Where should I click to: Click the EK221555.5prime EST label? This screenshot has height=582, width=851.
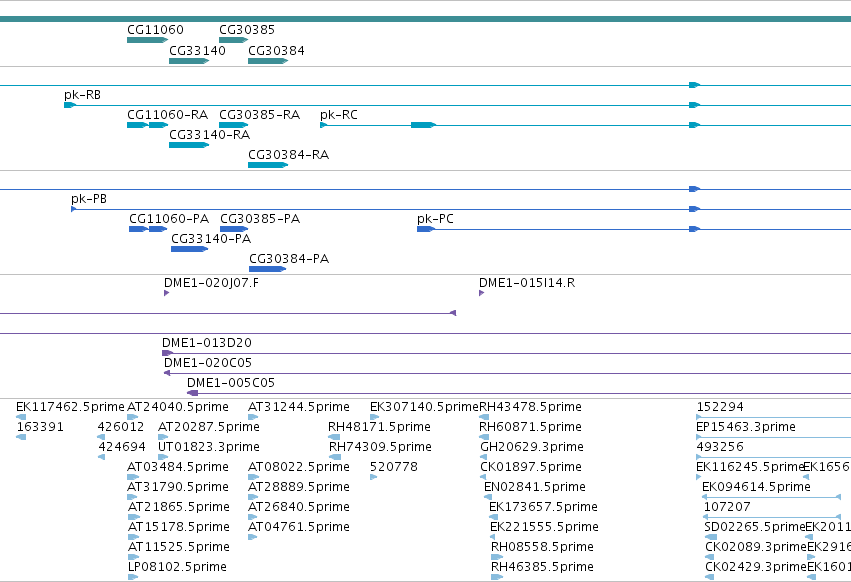544,528
